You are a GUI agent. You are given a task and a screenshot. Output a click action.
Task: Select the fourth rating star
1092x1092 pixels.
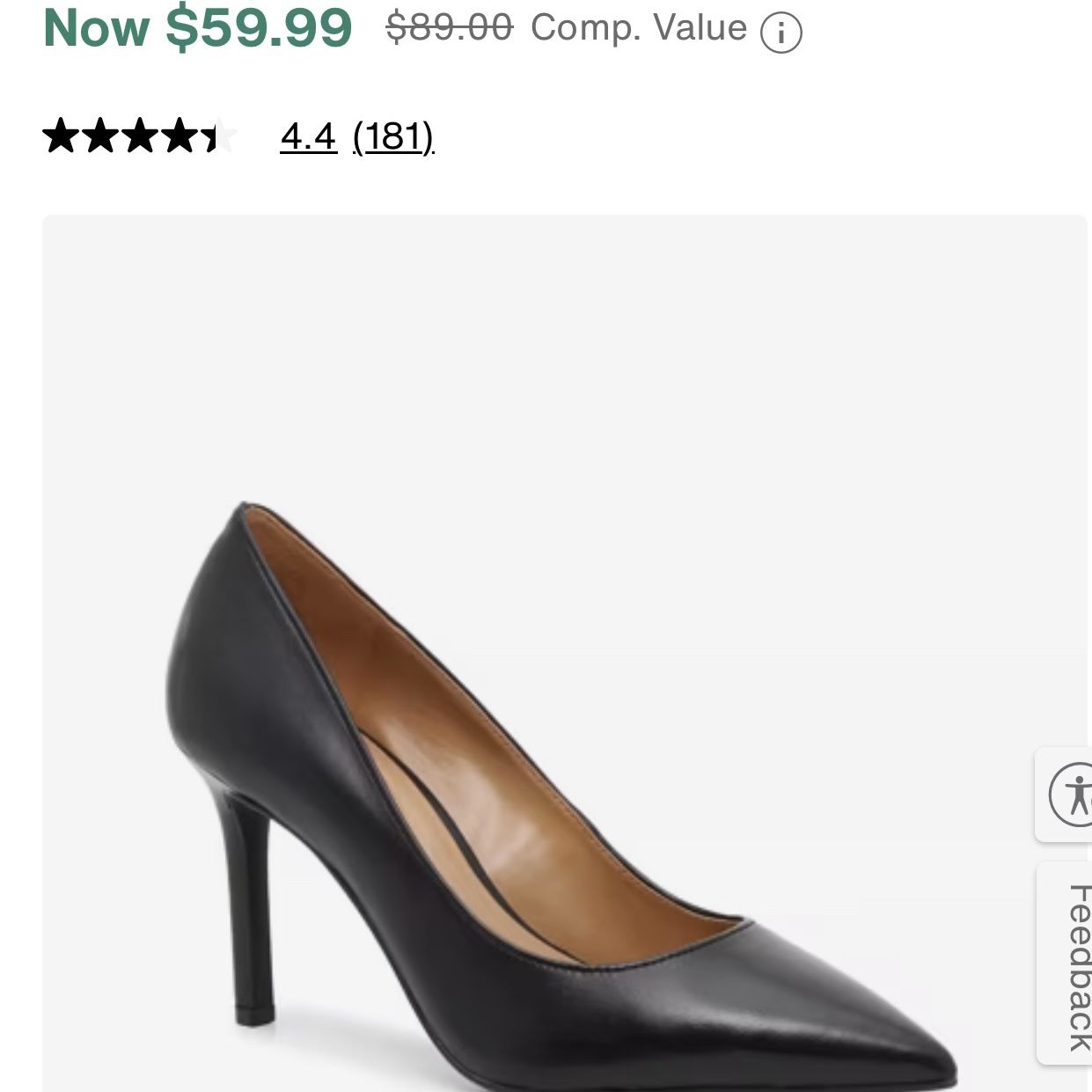pos(181,136)
